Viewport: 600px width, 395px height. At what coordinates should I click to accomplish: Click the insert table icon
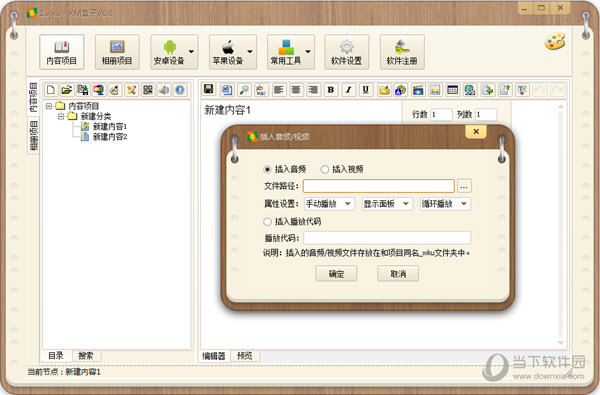(x=453, y=90)
